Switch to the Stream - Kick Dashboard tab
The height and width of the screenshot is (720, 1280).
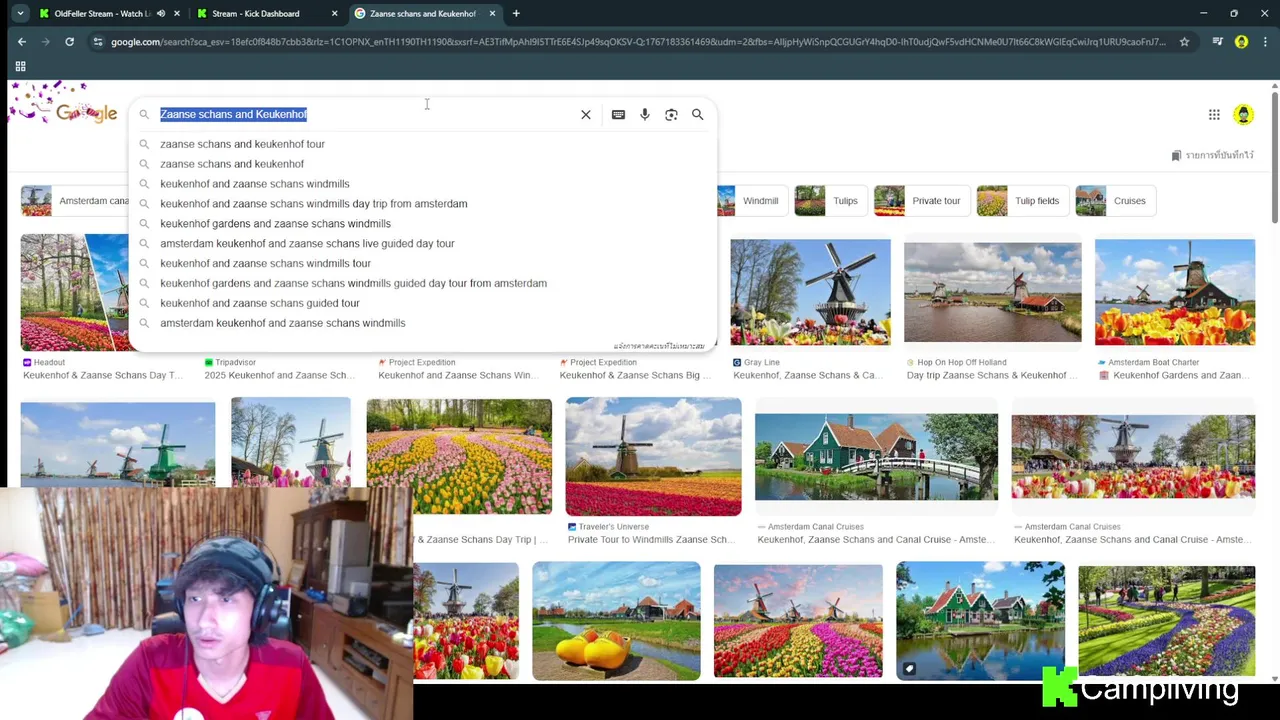[x=255, y=14]
